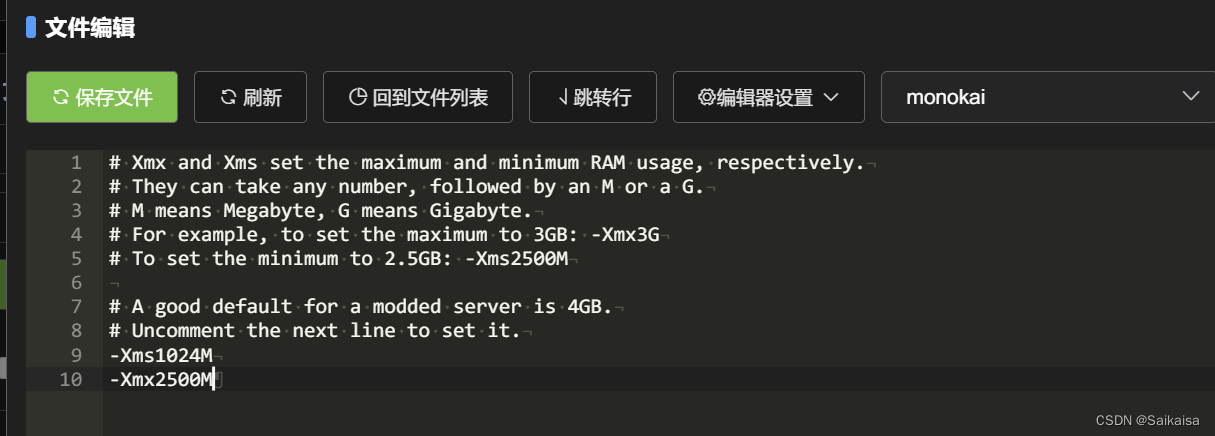Click the clock icon on 回到文件列表
Image resolution: width=1215 pixels, height=436 pixels.
(x=358, y=97)
